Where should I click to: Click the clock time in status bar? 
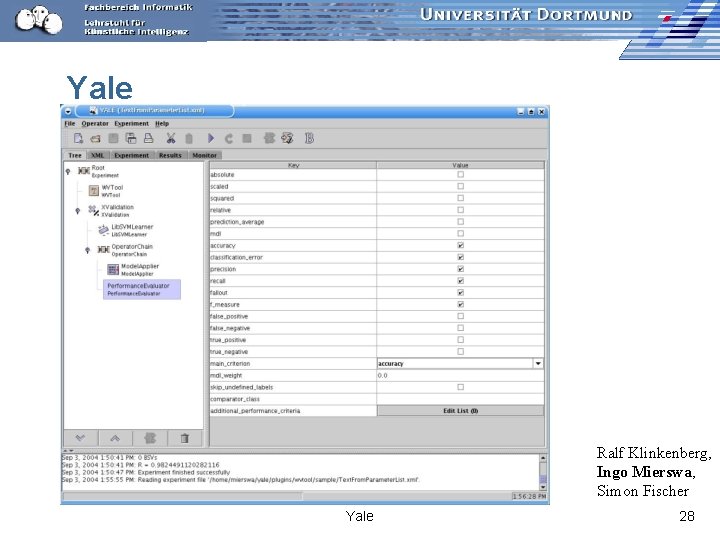tap(529, 496)
